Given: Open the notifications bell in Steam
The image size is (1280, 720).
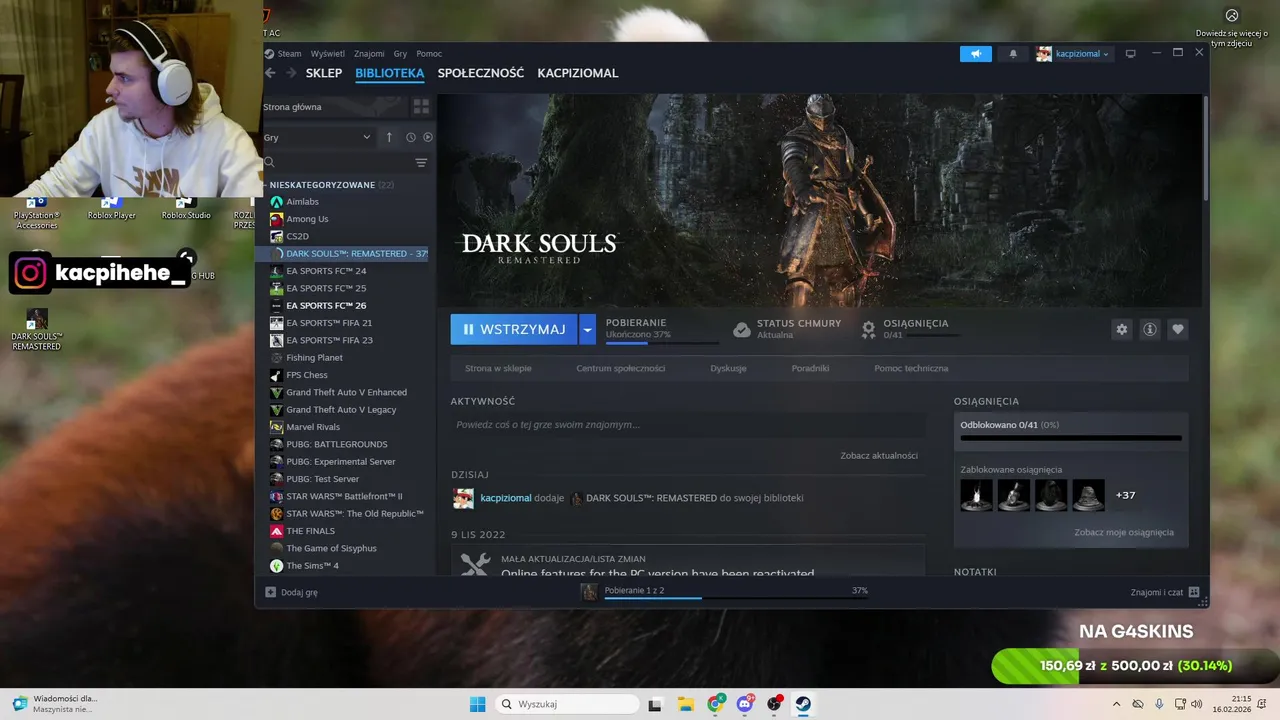Looking at the screenshot, I should pyautogui.click(x=1013, y=54).
